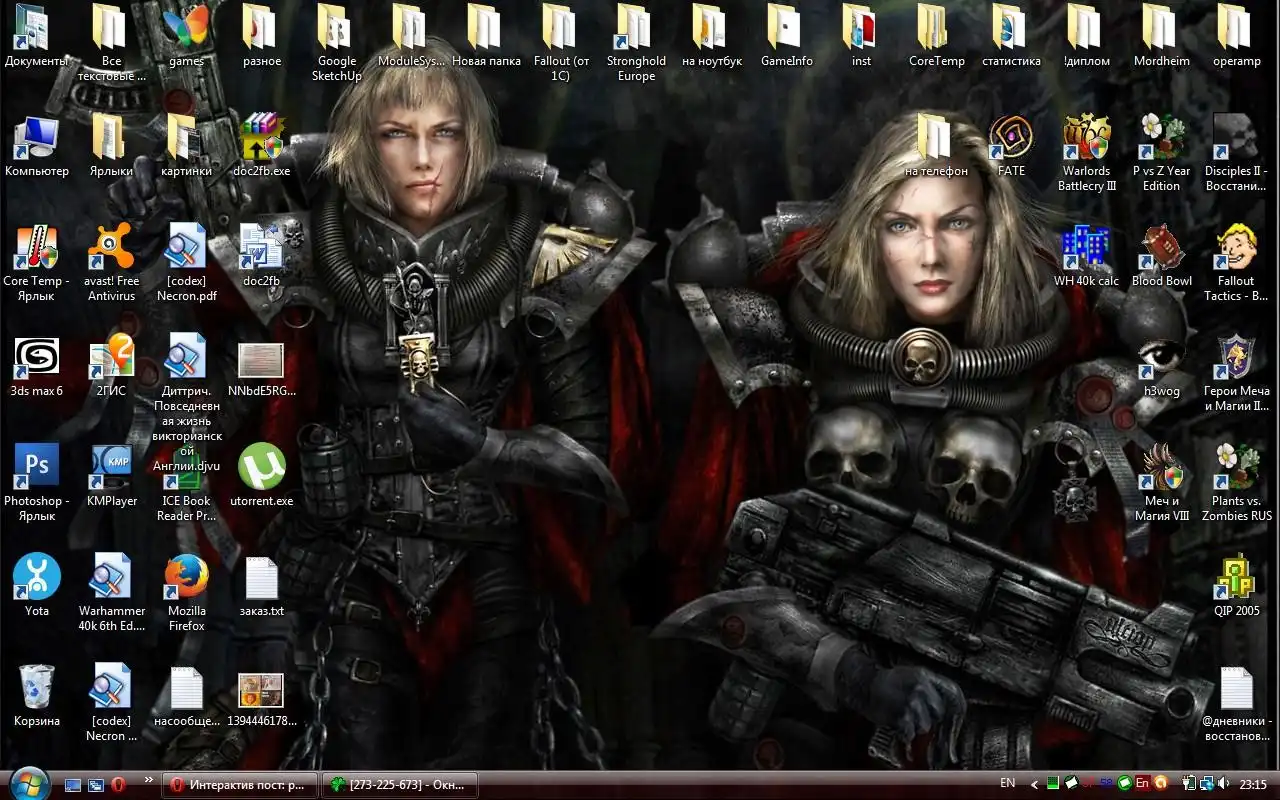Open the Корзина recycle bin
This screenshot has width=1280, height=800.
point(36,688)
